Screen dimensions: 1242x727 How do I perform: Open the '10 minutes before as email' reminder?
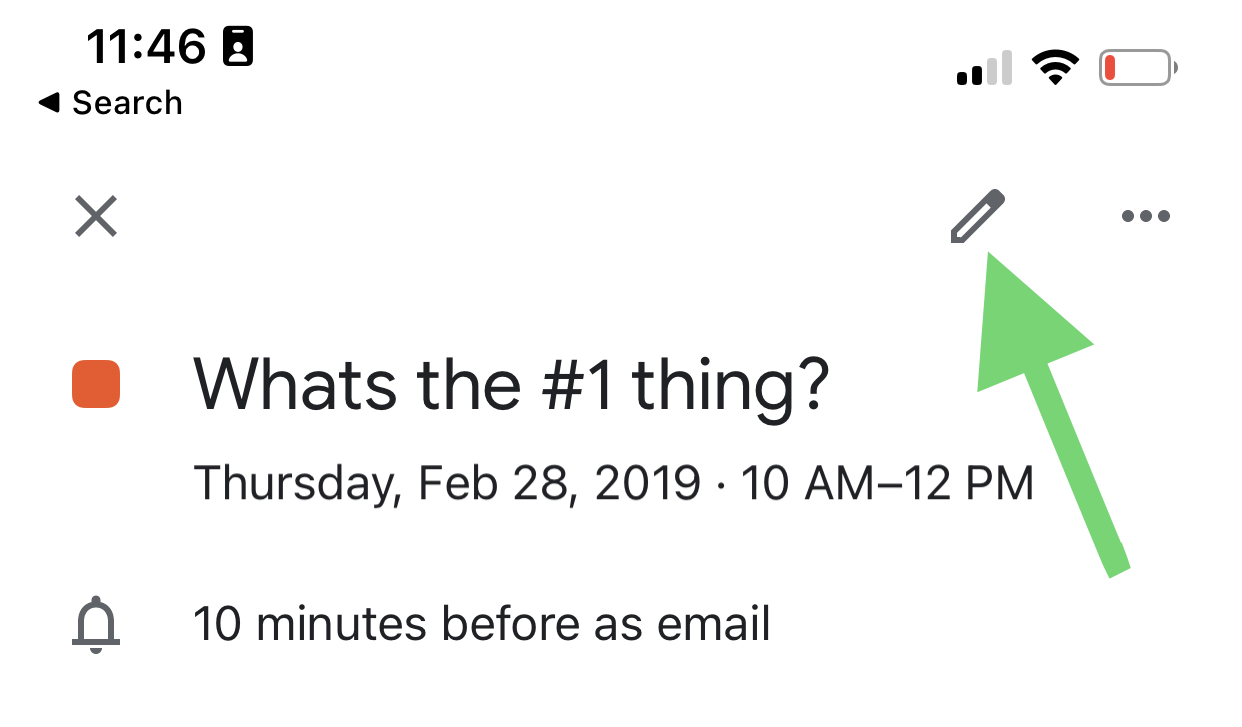pyautogui.click(x=482, y=624)
